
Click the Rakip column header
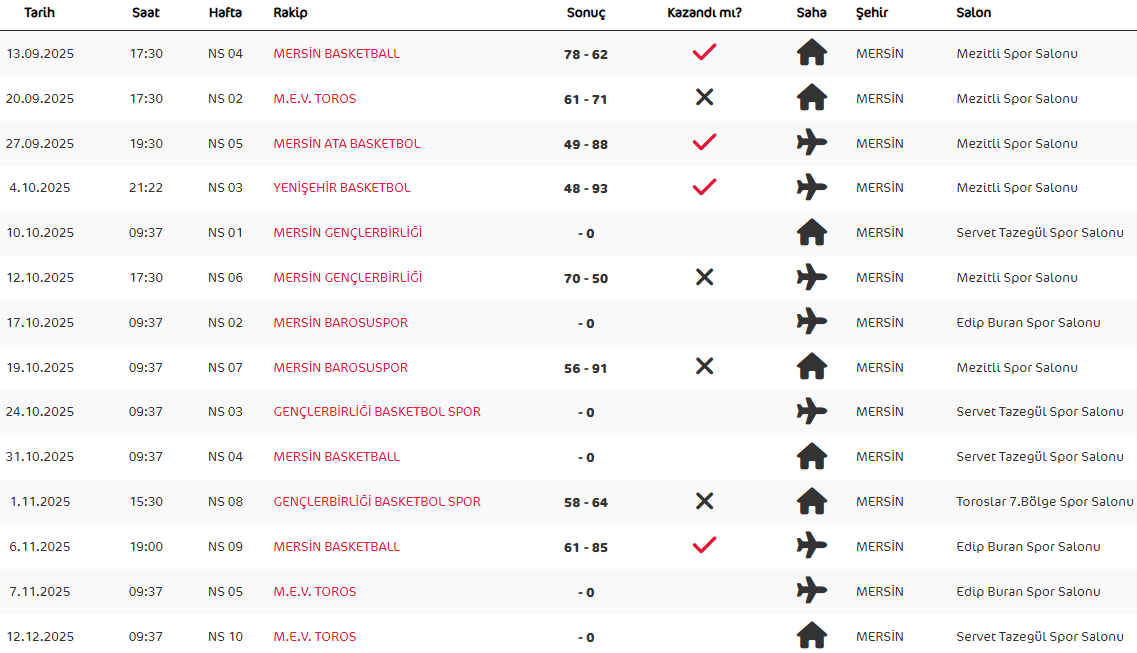(x=290, y=12)
